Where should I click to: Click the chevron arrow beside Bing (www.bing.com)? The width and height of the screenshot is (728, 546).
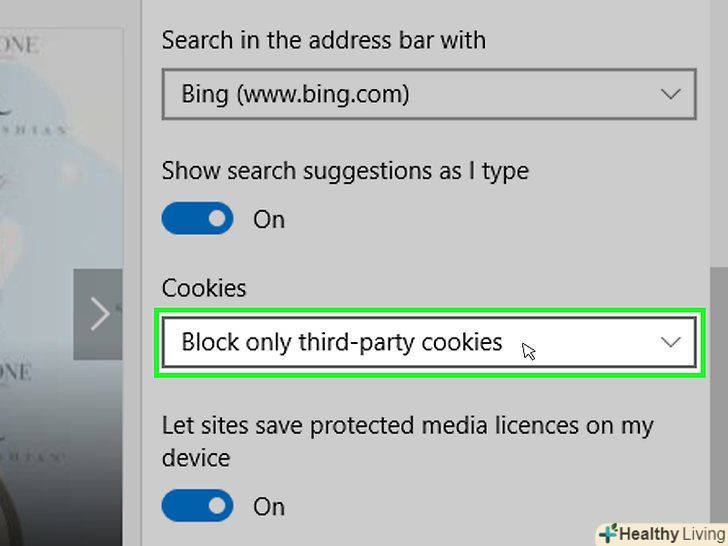tap(671, 95)
